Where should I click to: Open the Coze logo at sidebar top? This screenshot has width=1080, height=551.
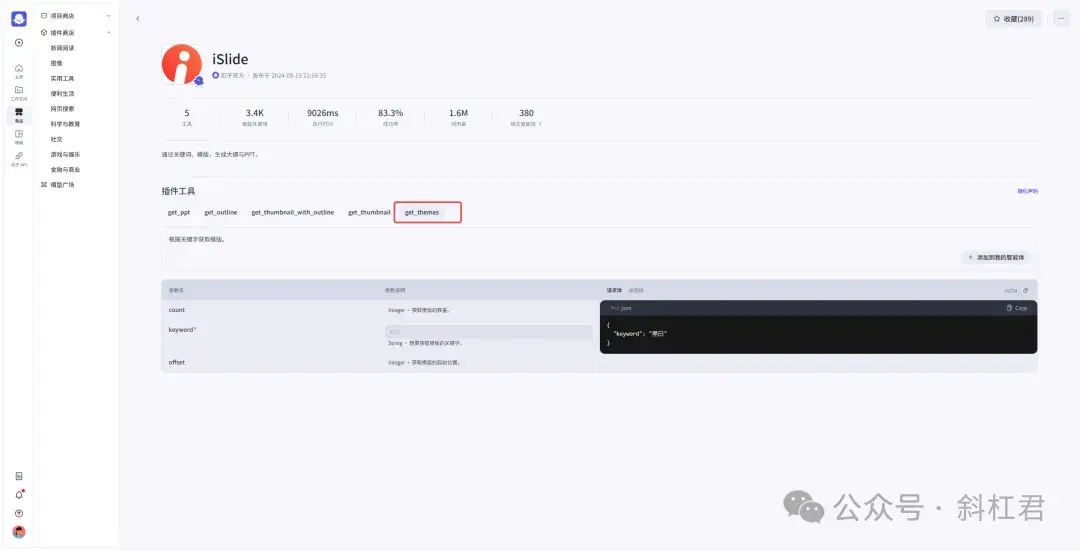coord(19,19)
